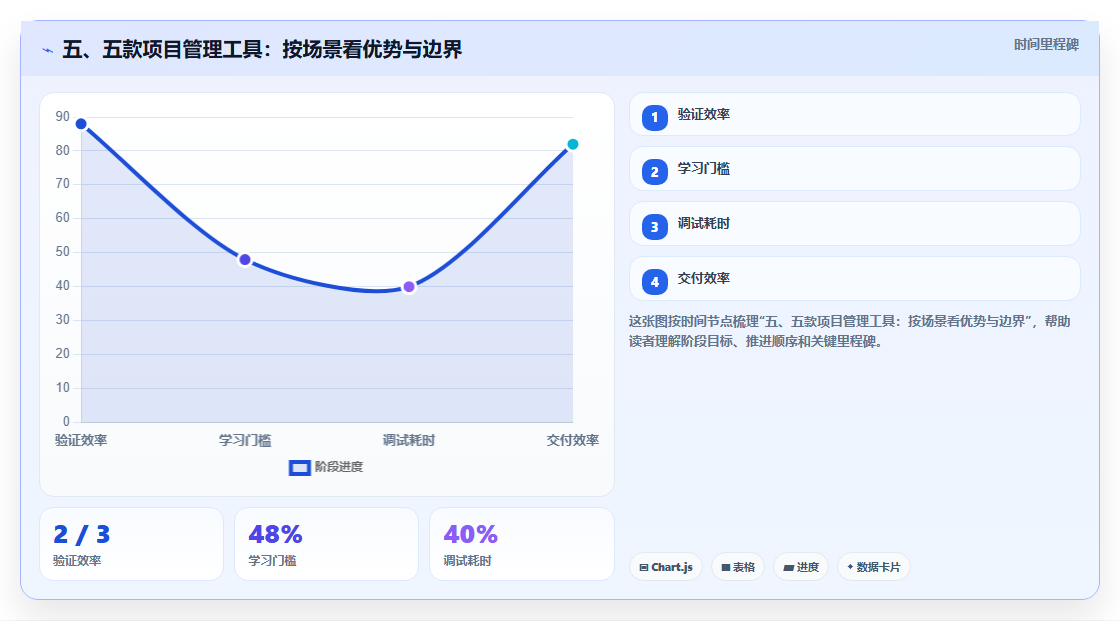Open the 调试耗时 milestone row
This screenshot has width=1120, height=621.
854,224
